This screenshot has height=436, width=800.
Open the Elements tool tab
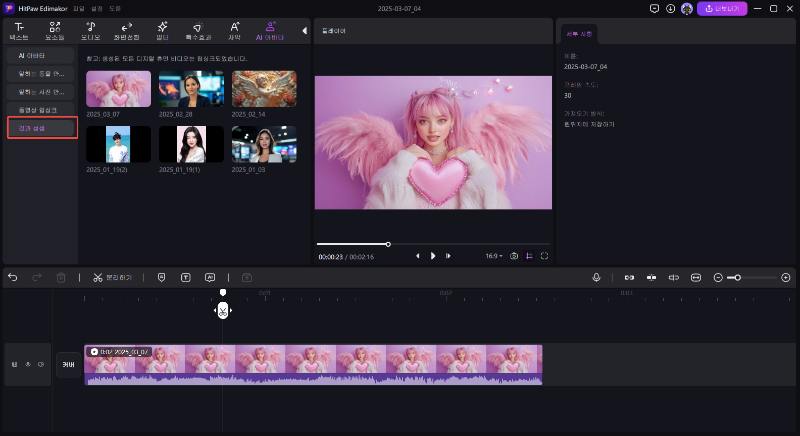tap(55, 31)
